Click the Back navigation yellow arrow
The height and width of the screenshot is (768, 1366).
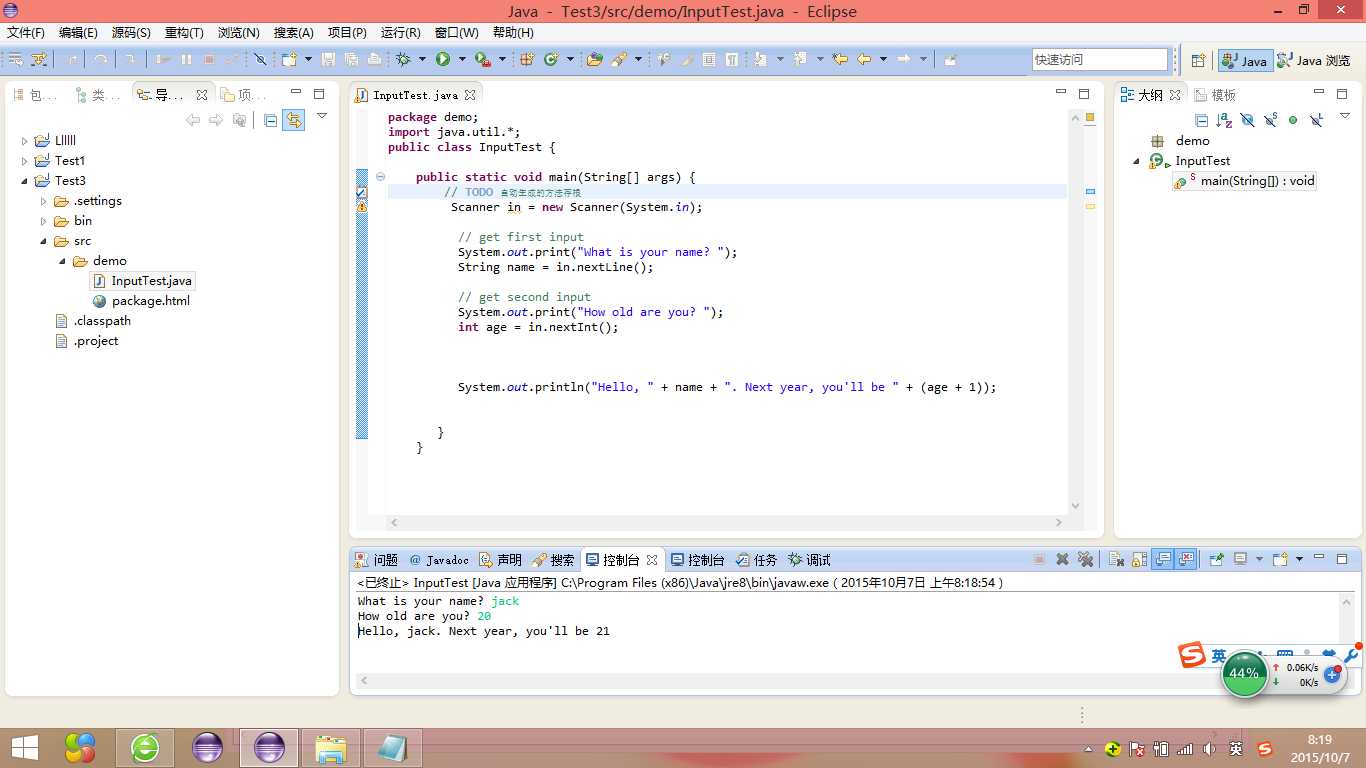click(863, 59)
